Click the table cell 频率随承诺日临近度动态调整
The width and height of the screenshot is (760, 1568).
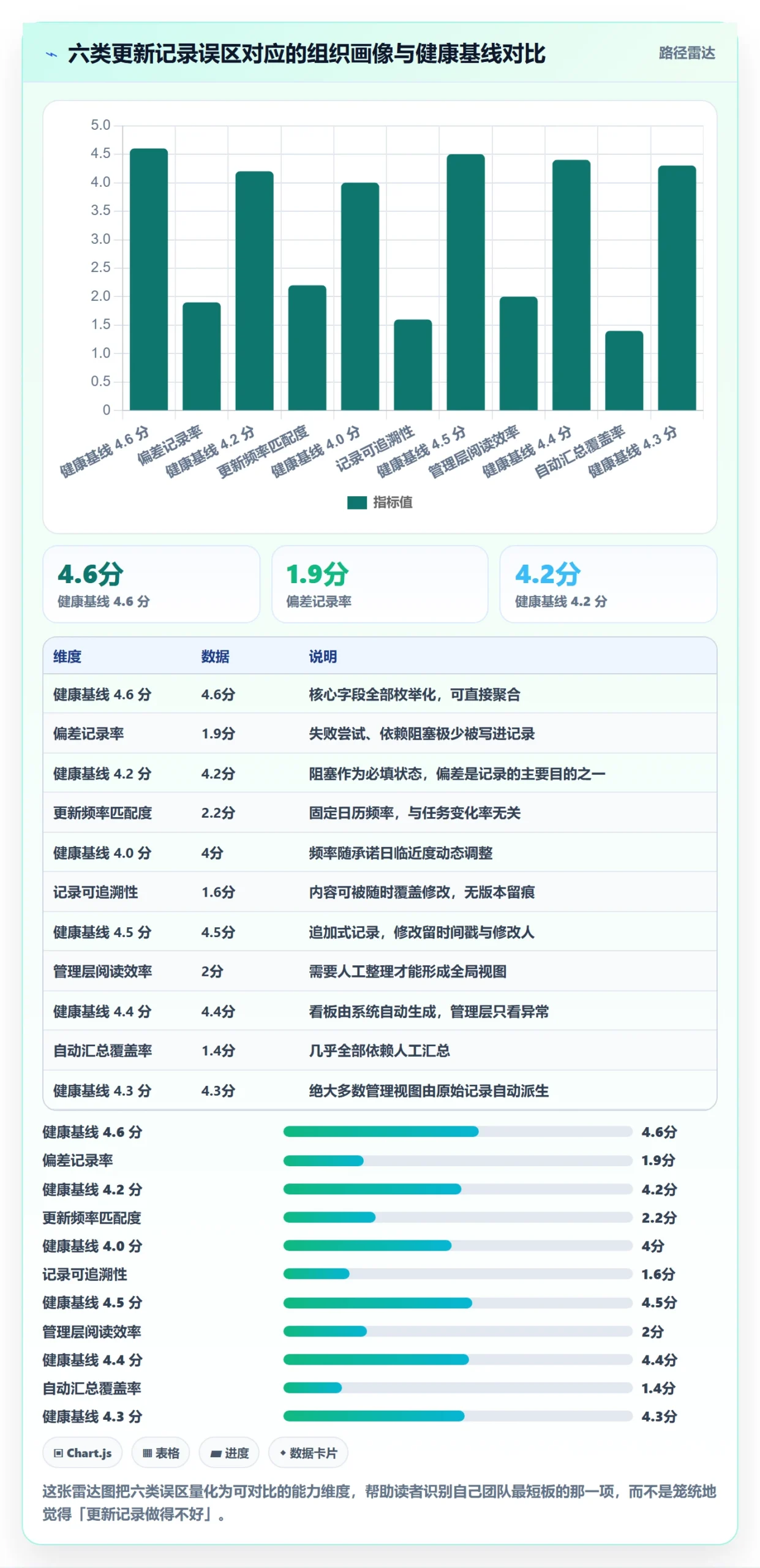401,853
